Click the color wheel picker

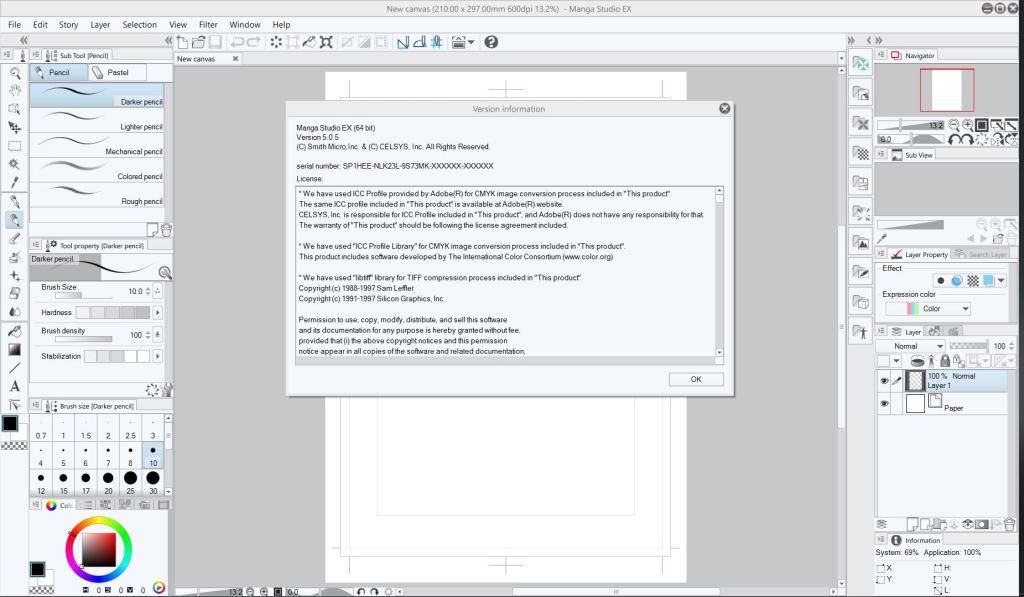point(98,549)
